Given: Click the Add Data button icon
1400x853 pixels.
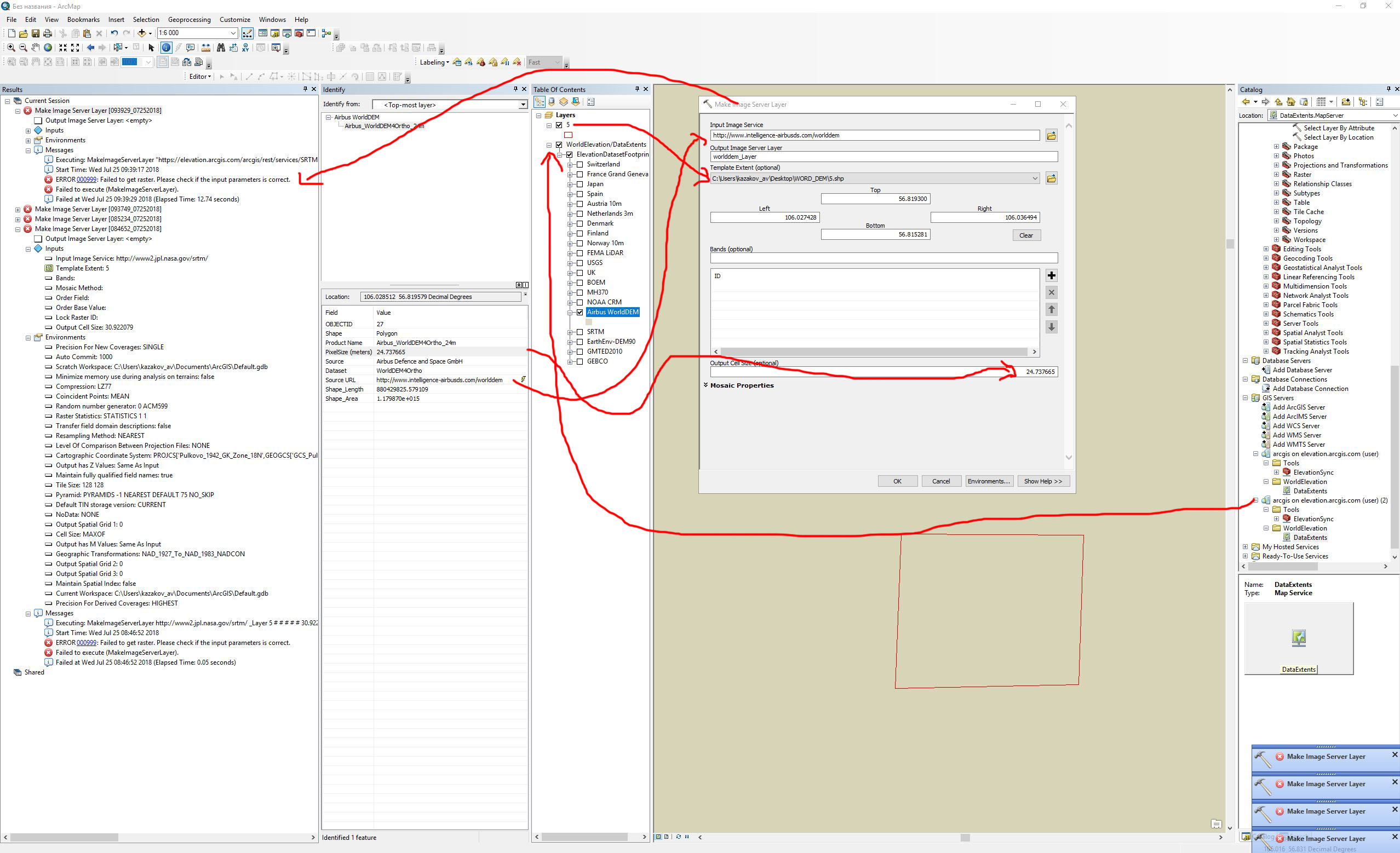Looking at the screenshot, I should (x=142, y=33).
